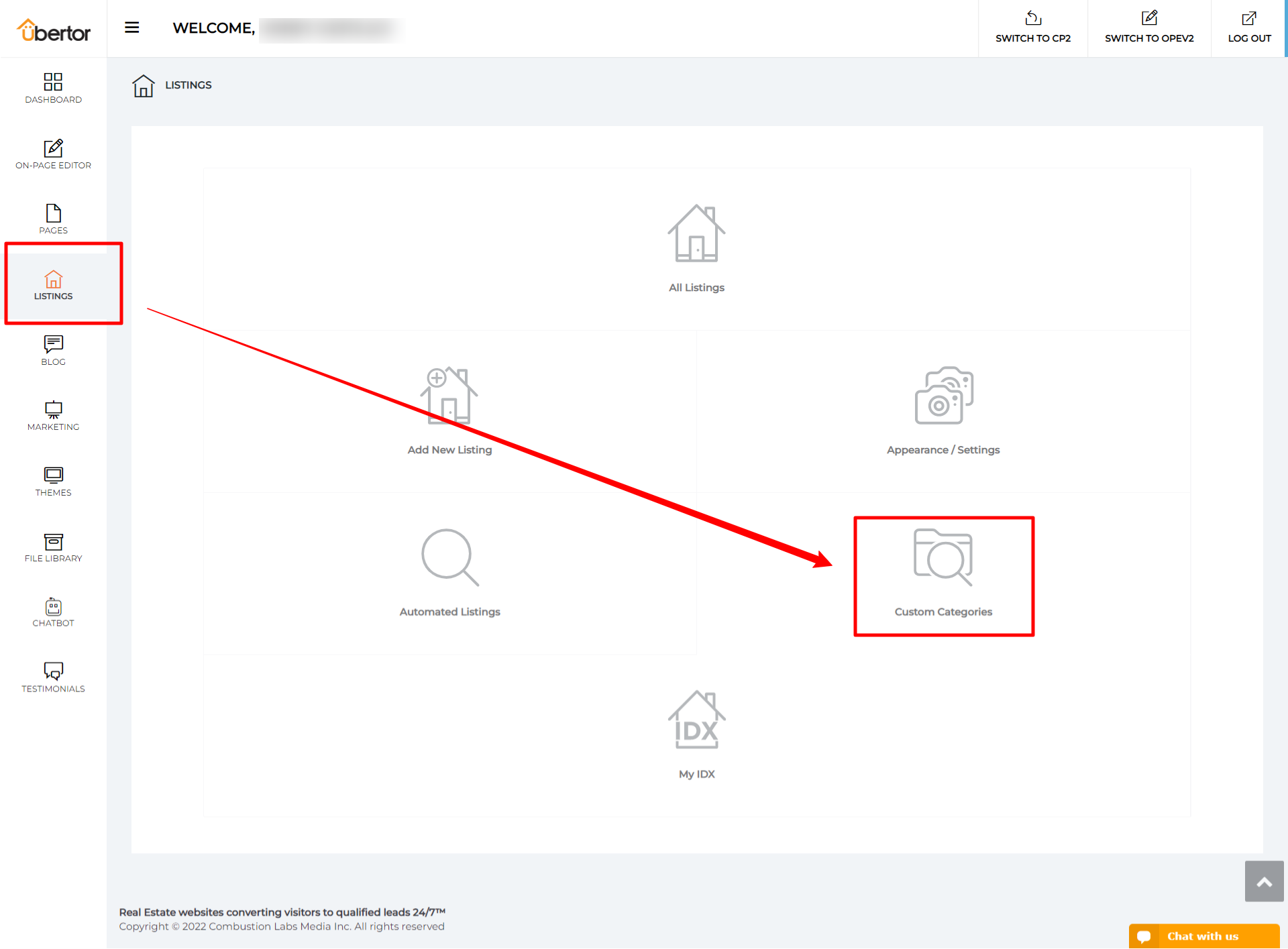
Task: Open the File Library
Action: coord(53,547)
